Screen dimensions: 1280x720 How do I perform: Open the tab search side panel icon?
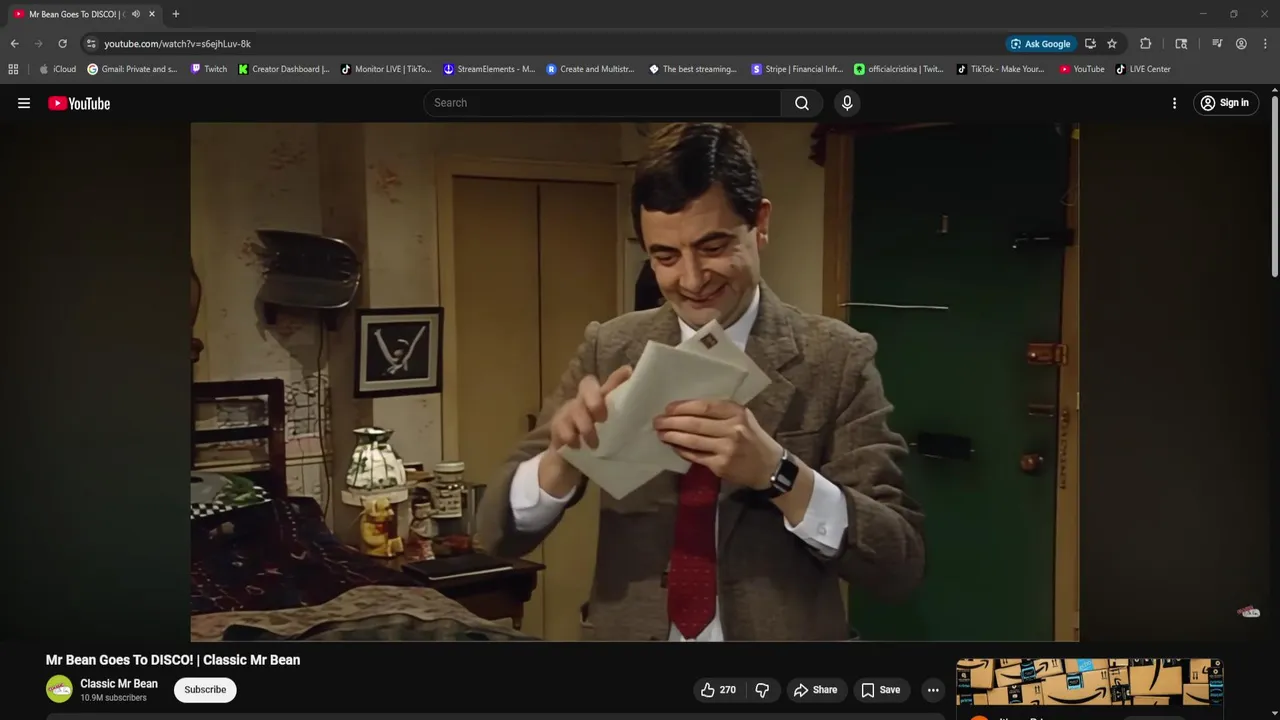pos(1181,44)
